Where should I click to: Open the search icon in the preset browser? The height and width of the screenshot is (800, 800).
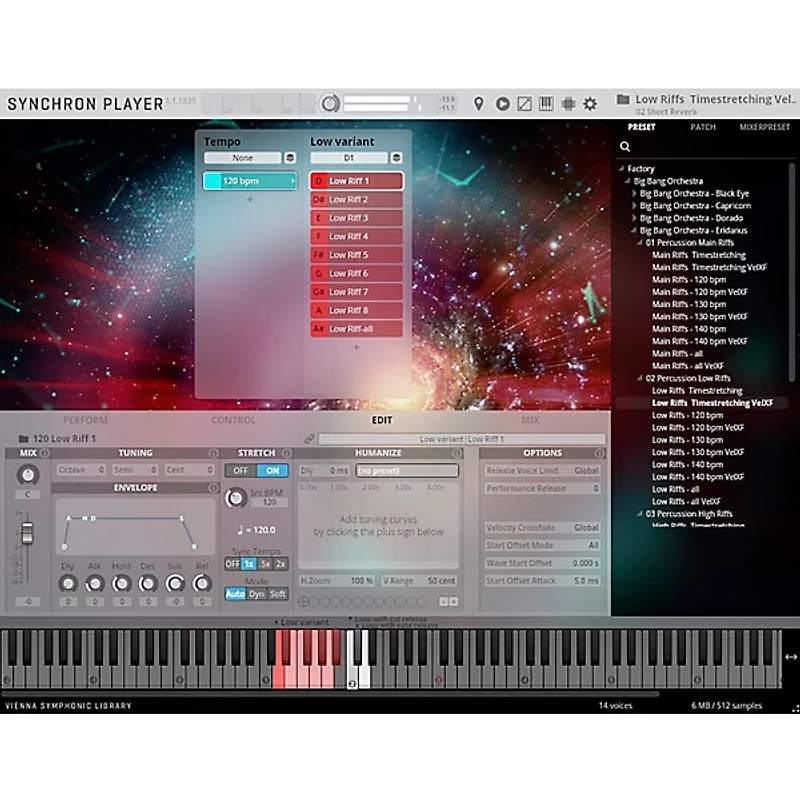625,146
